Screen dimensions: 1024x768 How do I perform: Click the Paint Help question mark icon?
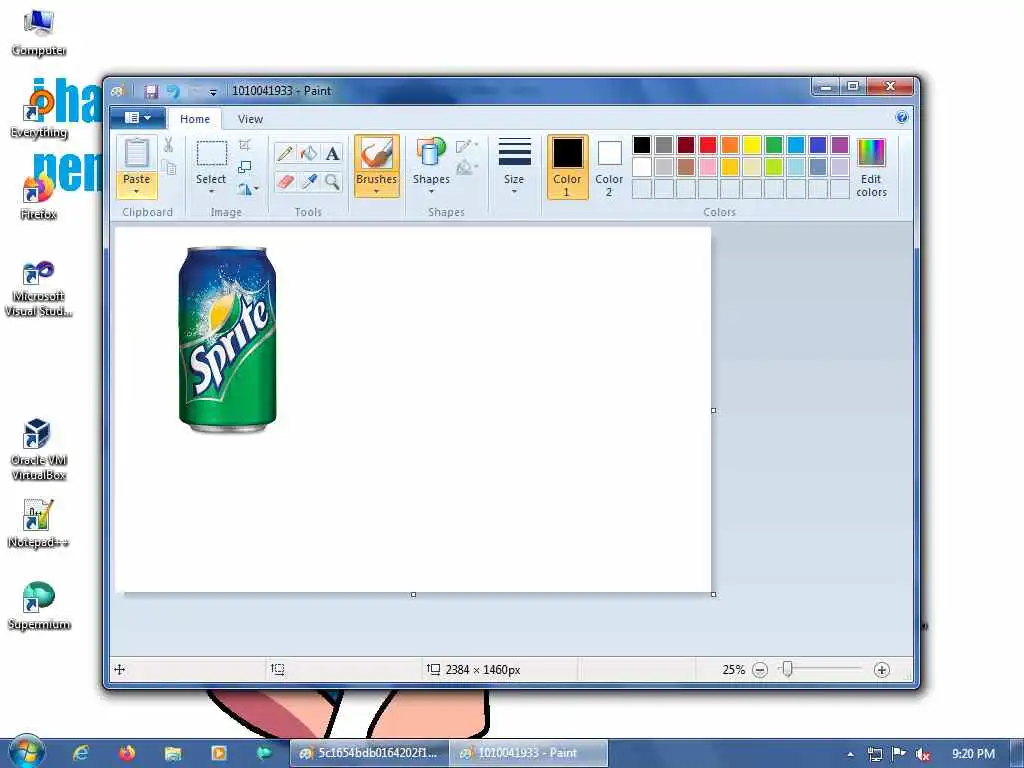(901, 118)
